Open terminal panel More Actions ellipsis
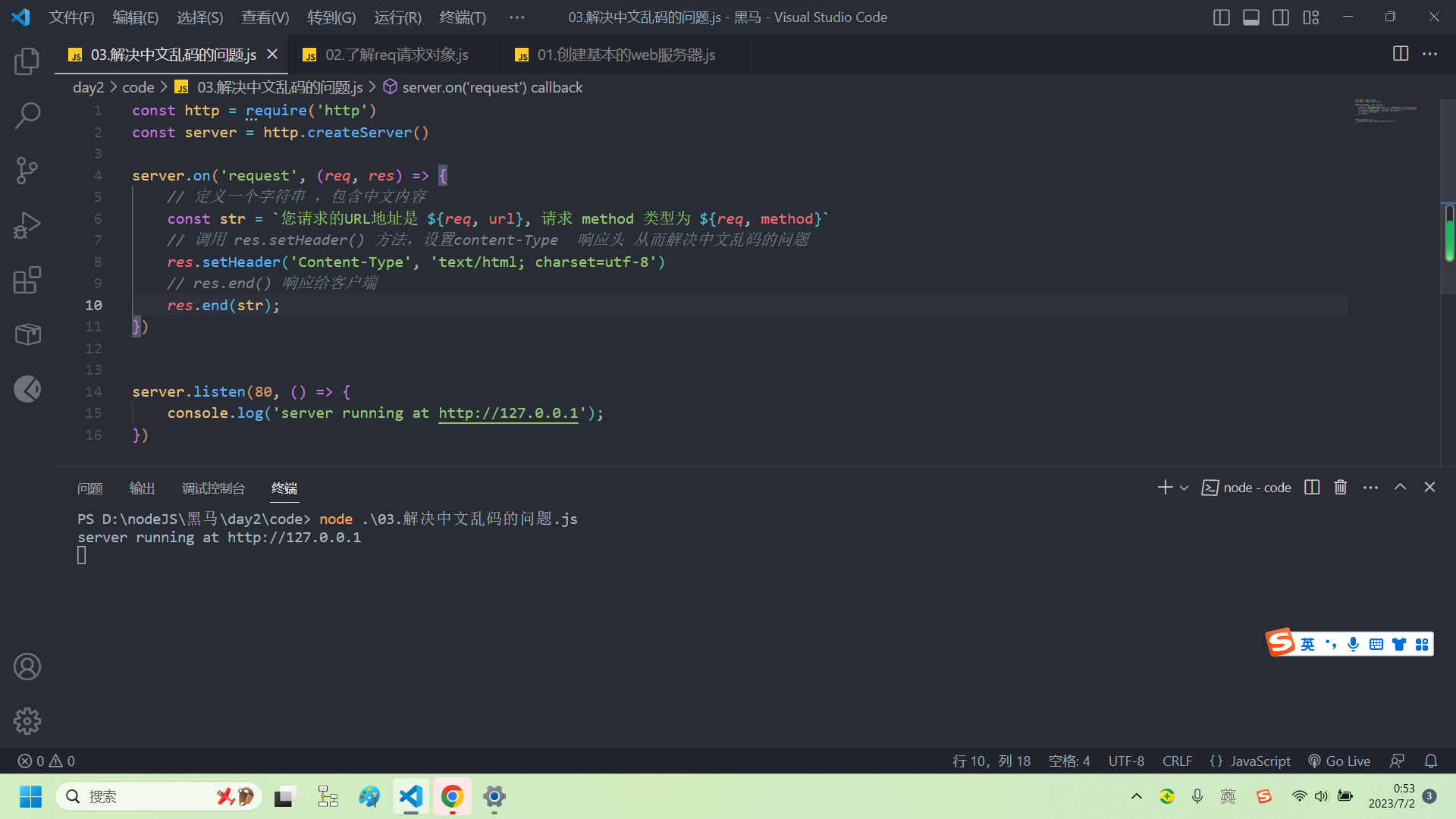1456x819 pixels. pyautogui.click(x=1370, y=488)
